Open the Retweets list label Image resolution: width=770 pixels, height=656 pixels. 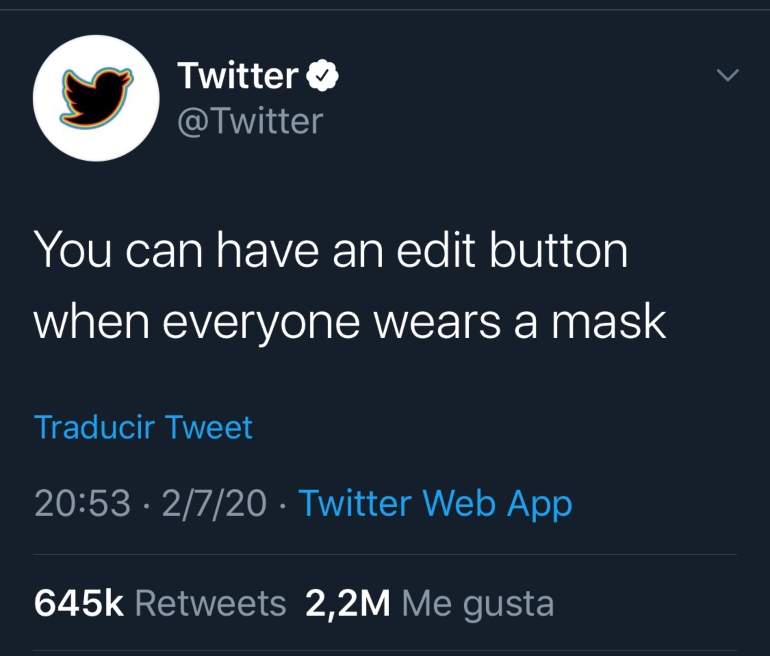(210, 603)
